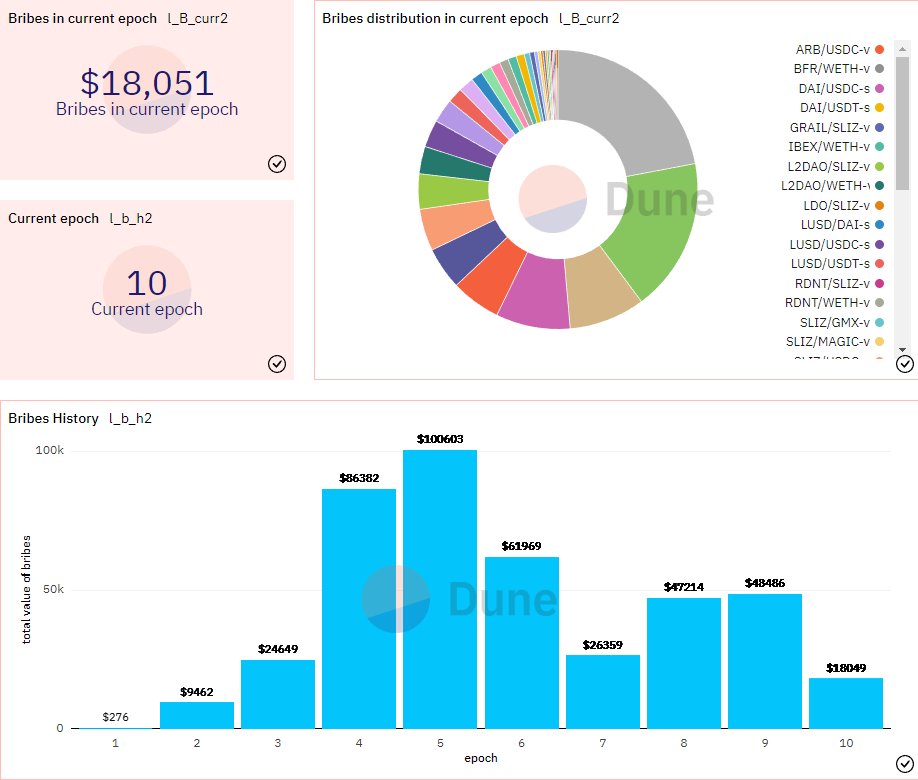The image size is (918, 780).
Task: Click epoch 3 bar labeled $24649
Action: click(278, 694)
